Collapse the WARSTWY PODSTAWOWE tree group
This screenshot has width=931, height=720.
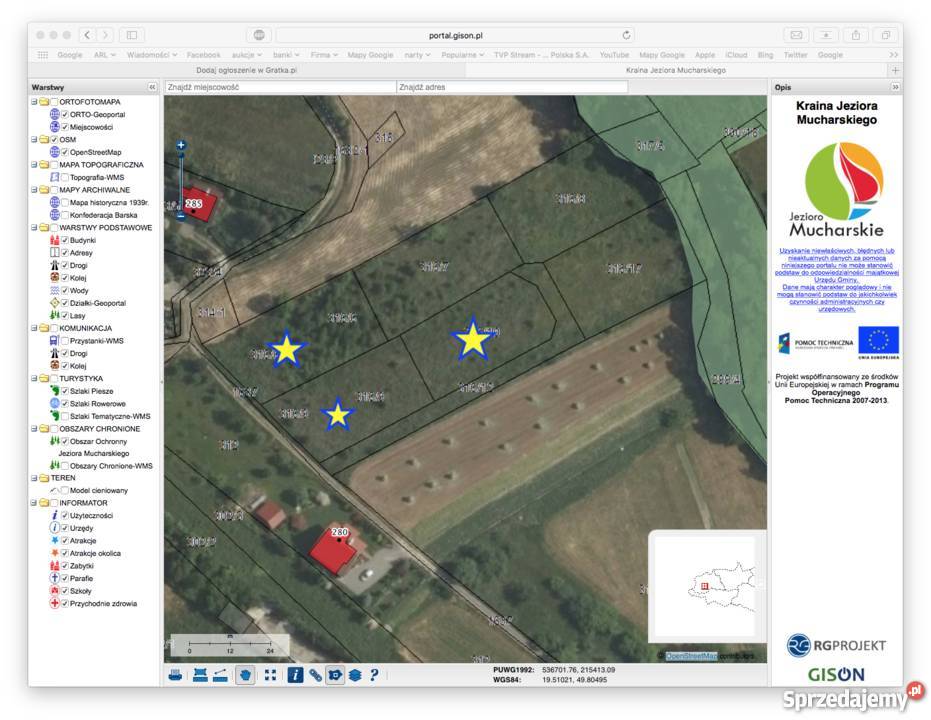(34, 227)
